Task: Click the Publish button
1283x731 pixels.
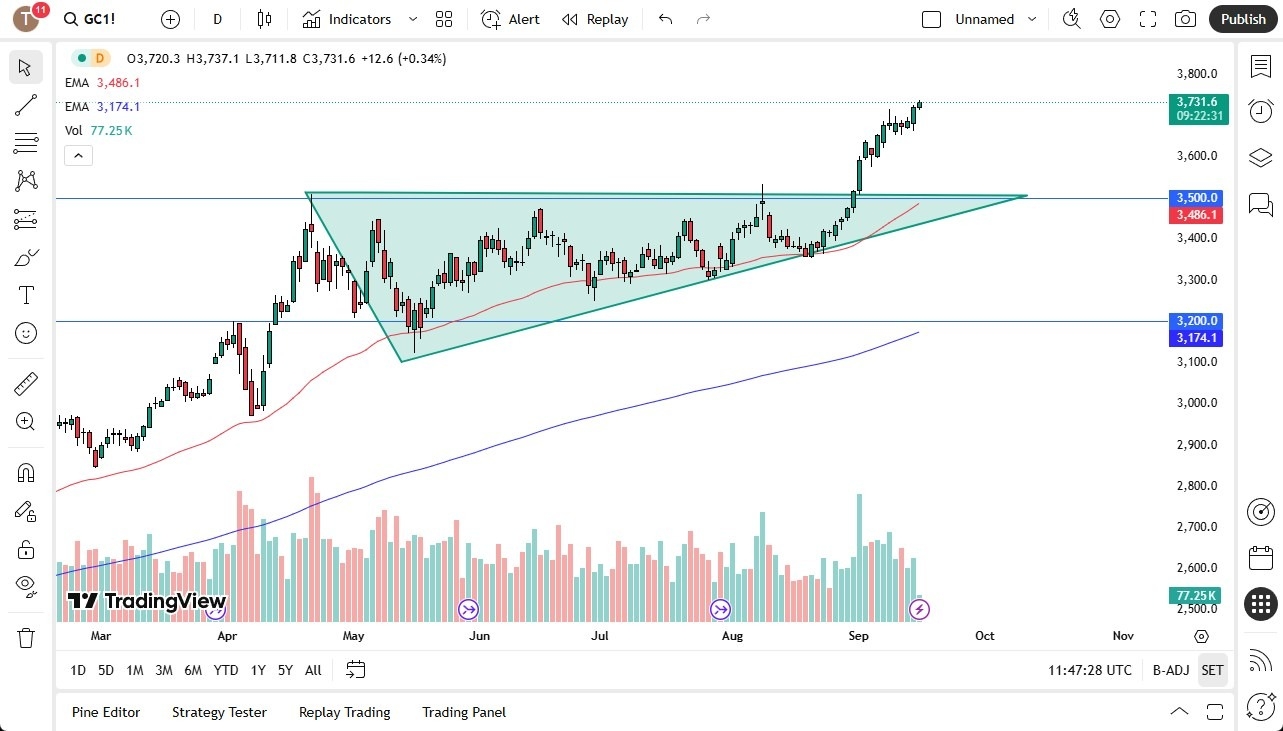Action: [x=1243, y=19]
